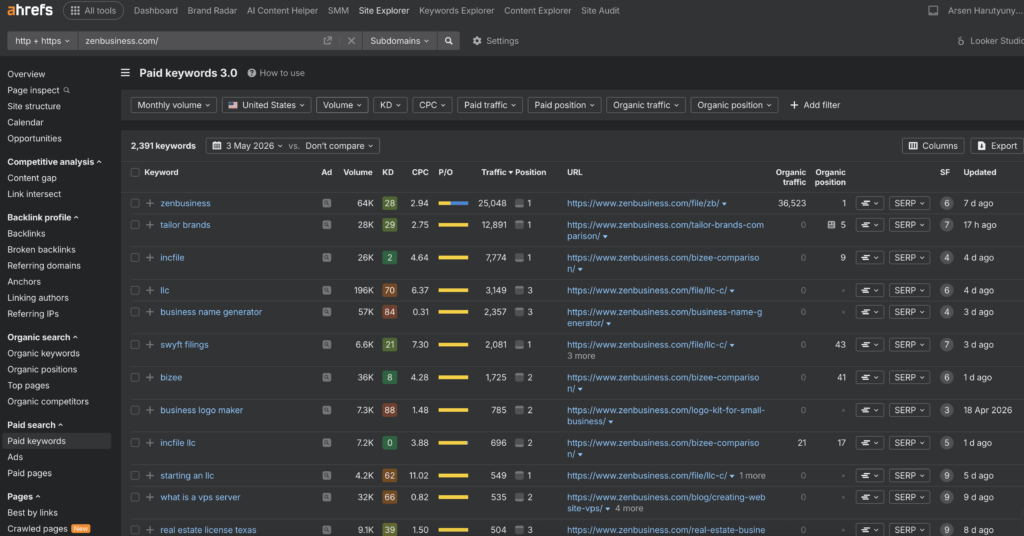Open the Subdomains mode dropdown

pos(400,40)
